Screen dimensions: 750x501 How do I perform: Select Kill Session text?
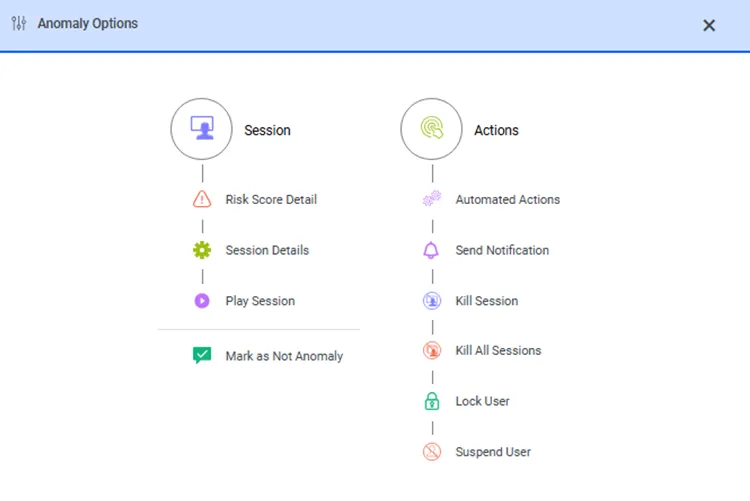[x=487, y=301]
